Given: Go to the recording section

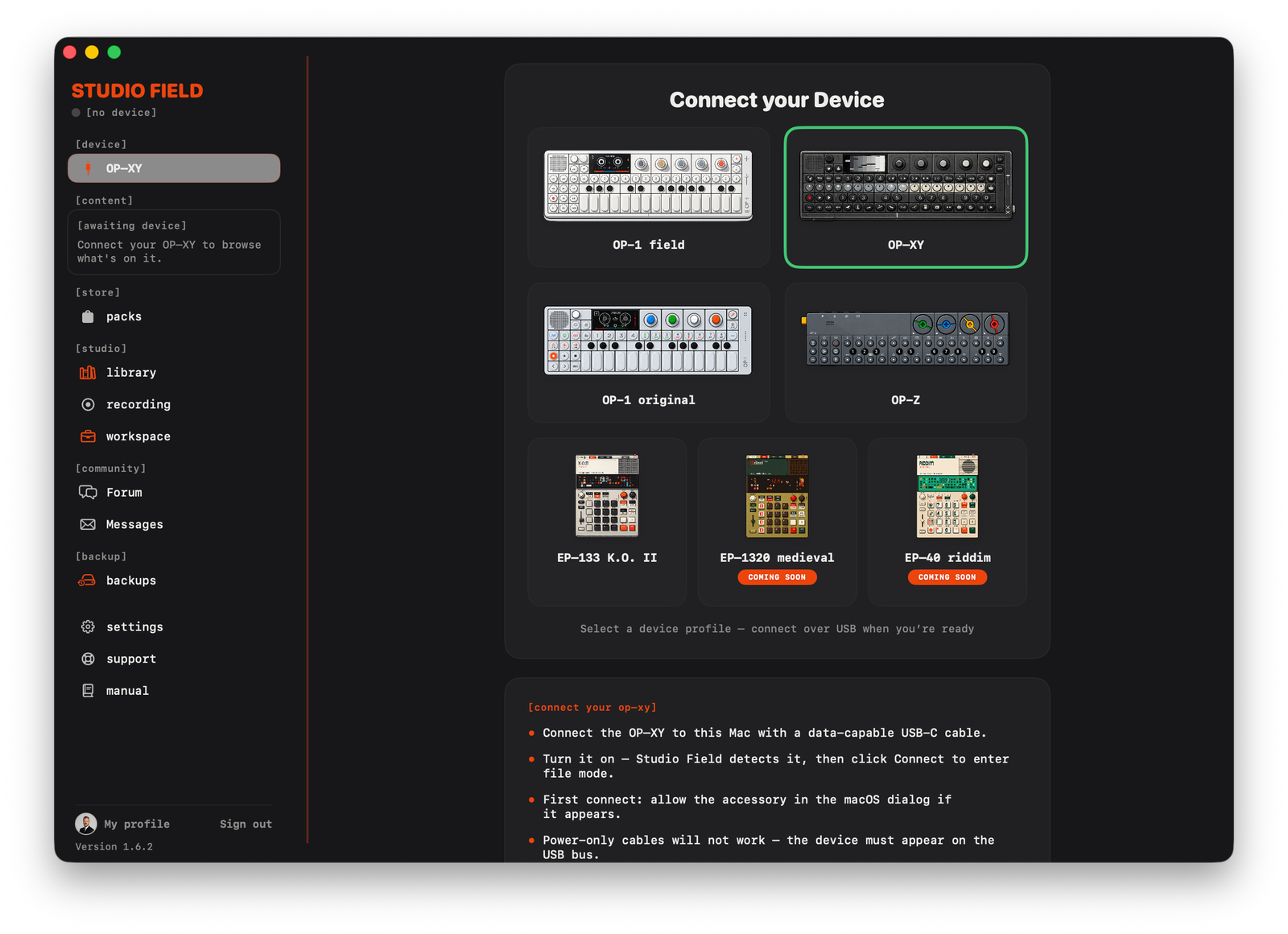Looking at the screenshot, I should point(174,404).
